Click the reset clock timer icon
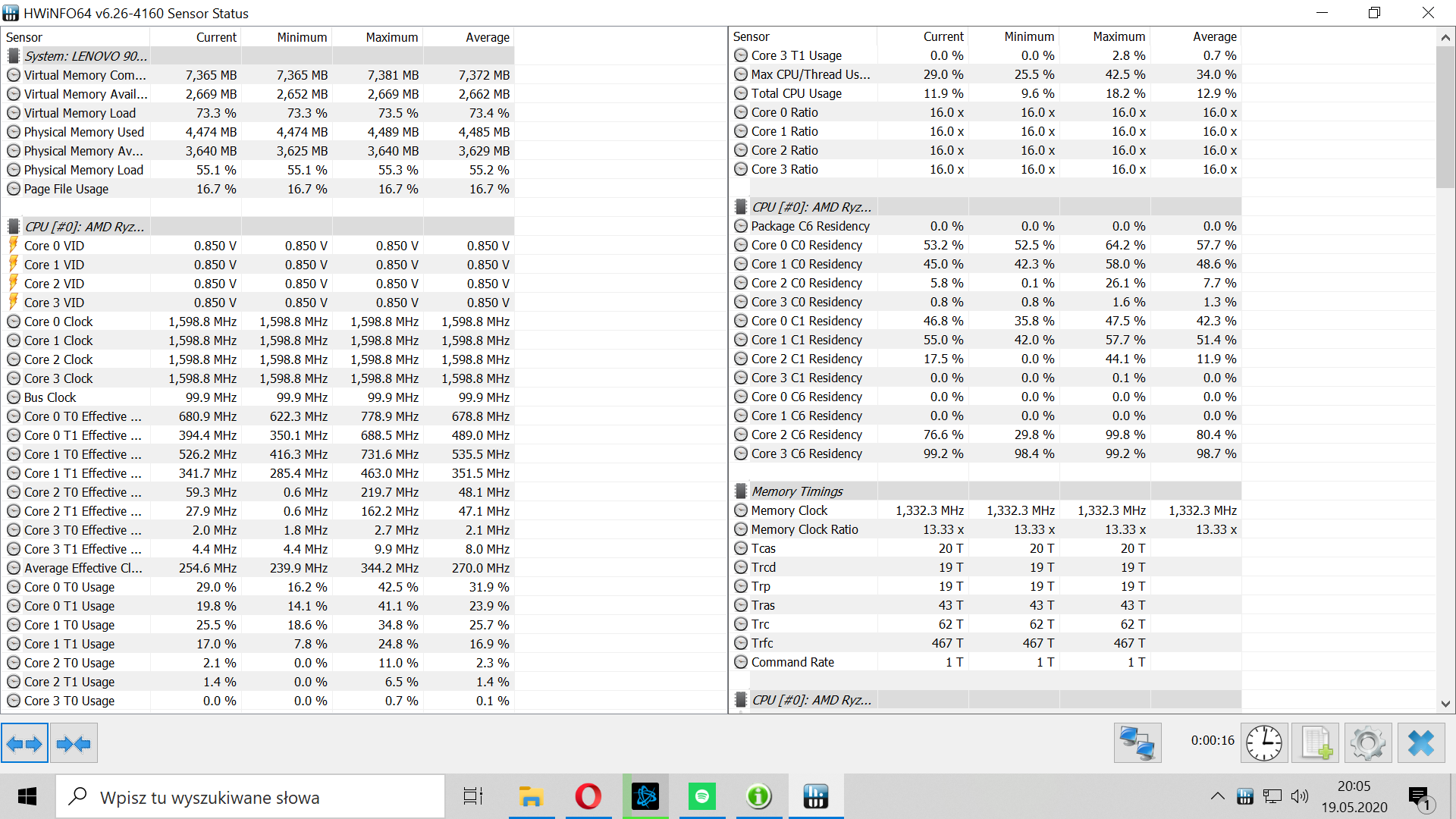The width and height of the screenshot is (1456, 819). (1264, 743)
